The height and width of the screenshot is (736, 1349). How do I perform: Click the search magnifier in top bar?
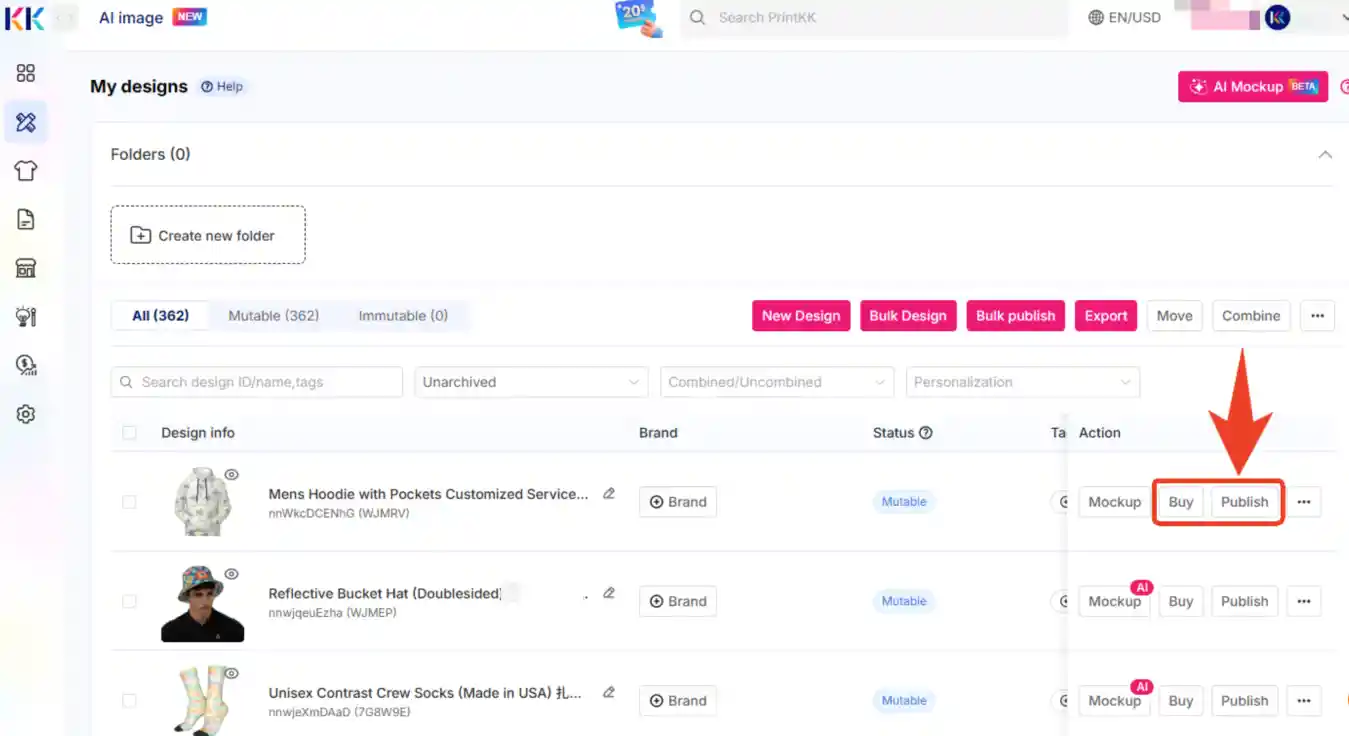point(698,18)
